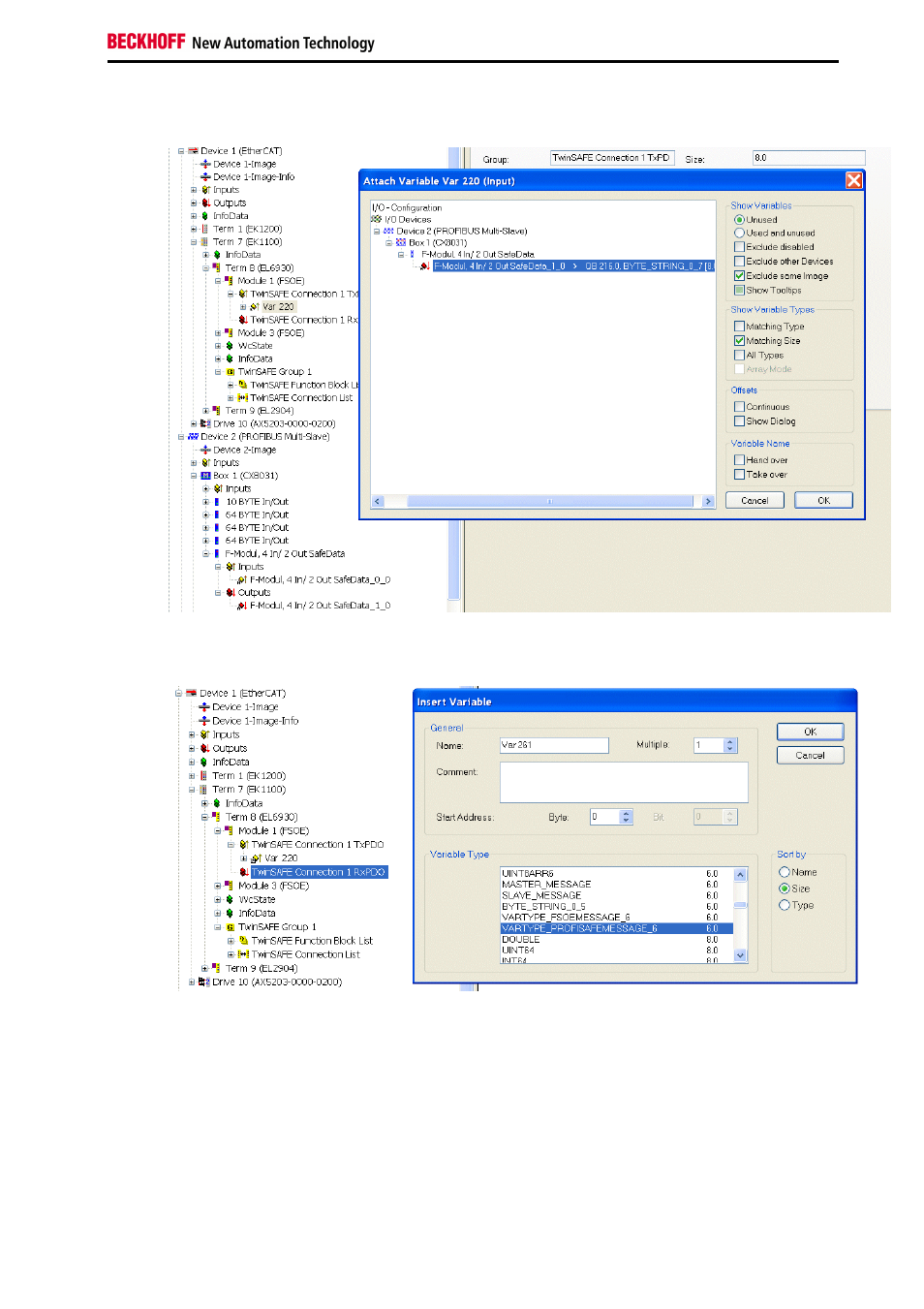
Task: Enable the Exclude disabled checkbox
Action: (x=739, y=247)
